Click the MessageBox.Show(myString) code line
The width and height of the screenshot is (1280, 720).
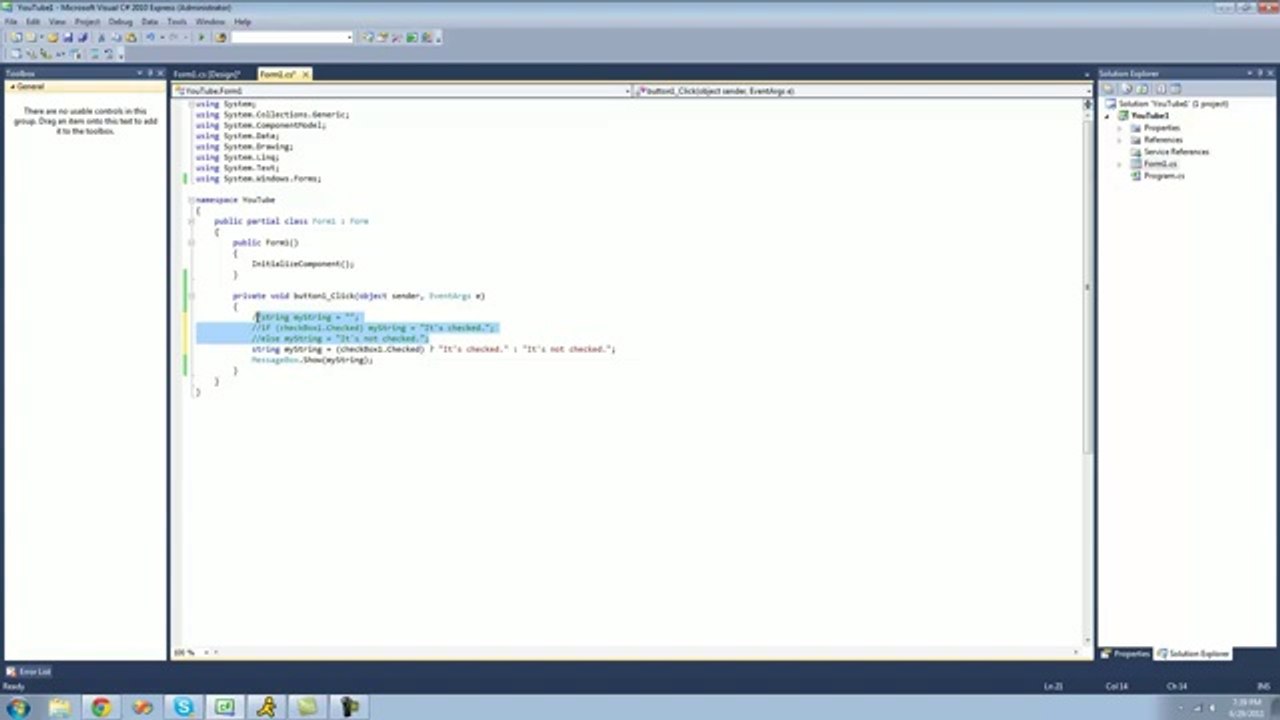pyautogui.click(x=311, y=360)
